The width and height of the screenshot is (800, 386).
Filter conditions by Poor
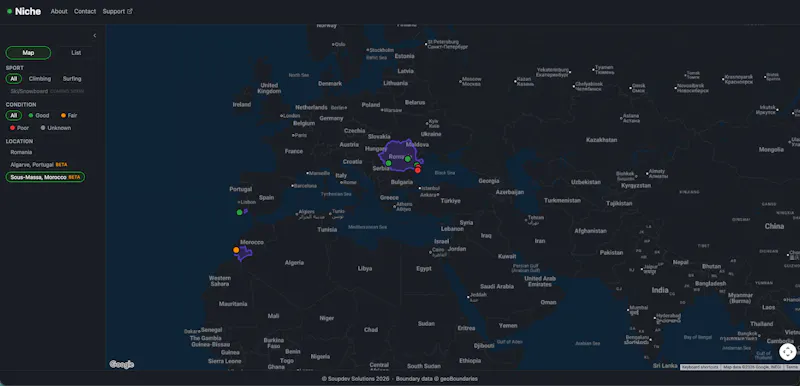[19, 128]
